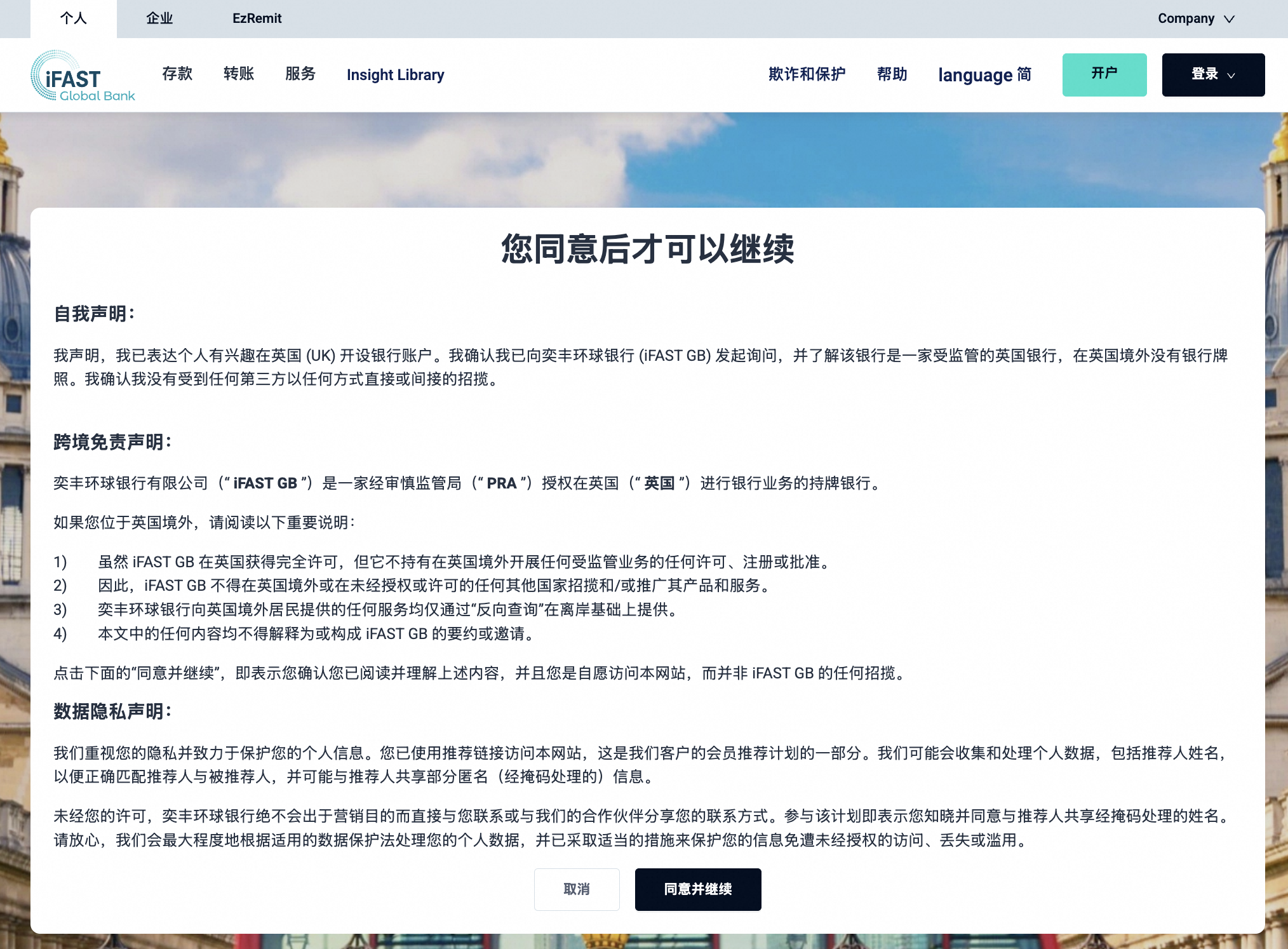Click the 数据隐私声明 section heading
The width and height of the screenshot is (1288, 949).
112,711
